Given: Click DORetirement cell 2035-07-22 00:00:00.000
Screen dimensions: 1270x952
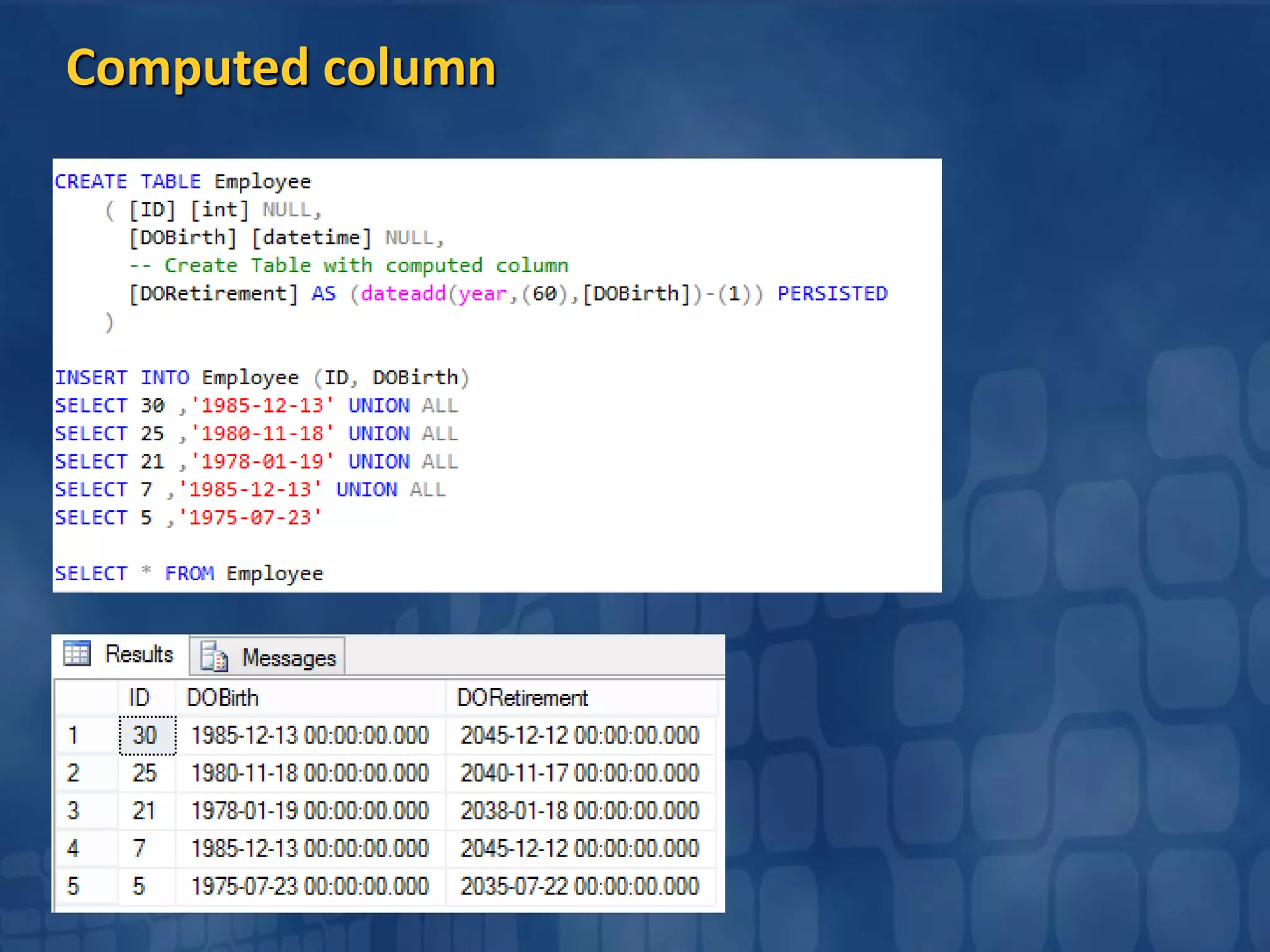Looking at the screenshot, I should pyautogui.click(x=581, y=886).
